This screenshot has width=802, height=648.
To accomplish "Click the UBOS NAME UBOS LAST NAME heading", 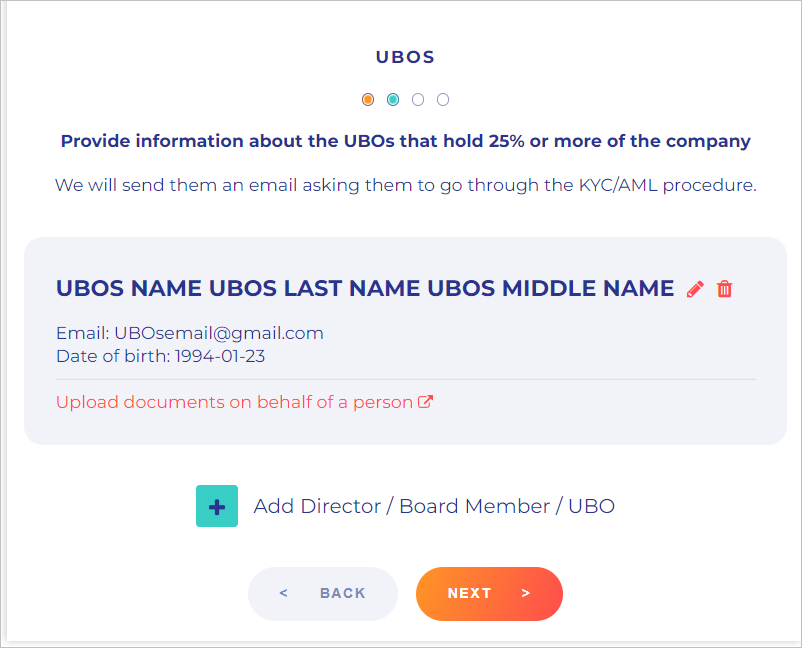I will 365,288.
